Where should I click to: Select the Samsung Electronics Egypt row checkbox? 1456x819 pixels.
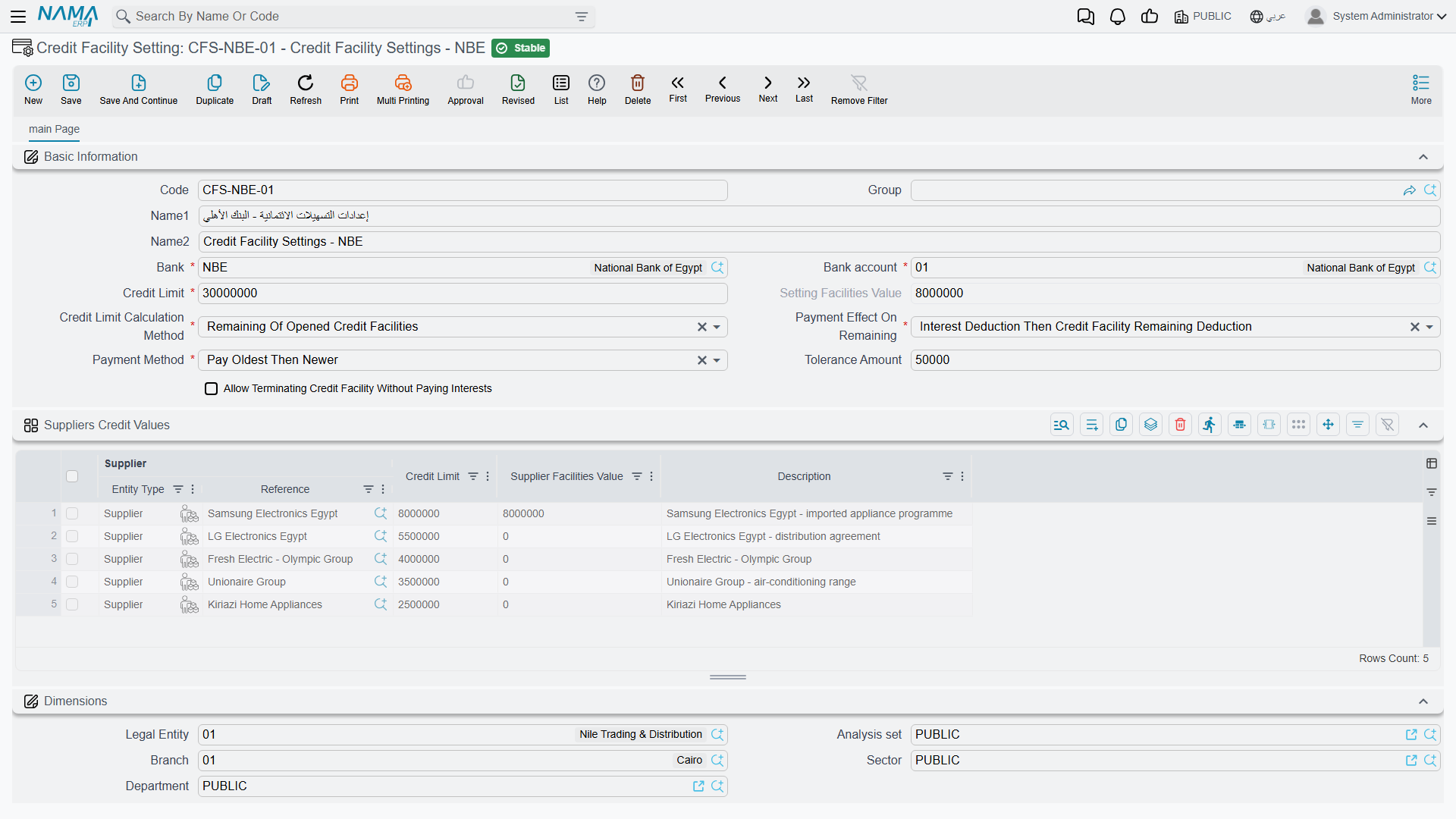pos(72,513)
